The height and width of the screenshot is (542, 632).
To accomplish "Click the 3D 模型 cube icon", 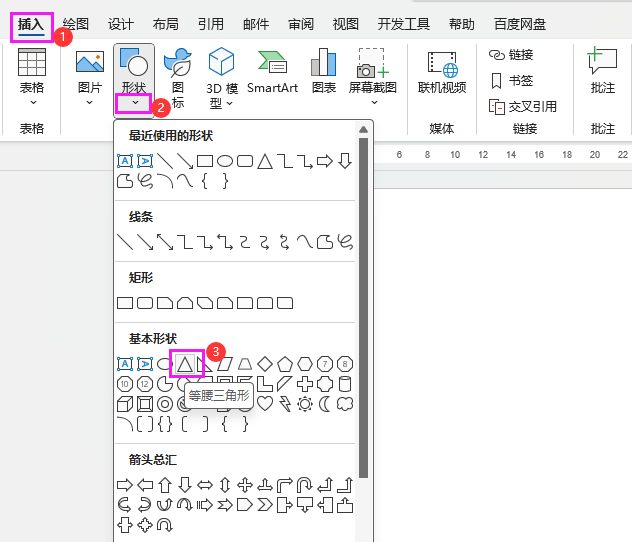I will pos(221,61).
